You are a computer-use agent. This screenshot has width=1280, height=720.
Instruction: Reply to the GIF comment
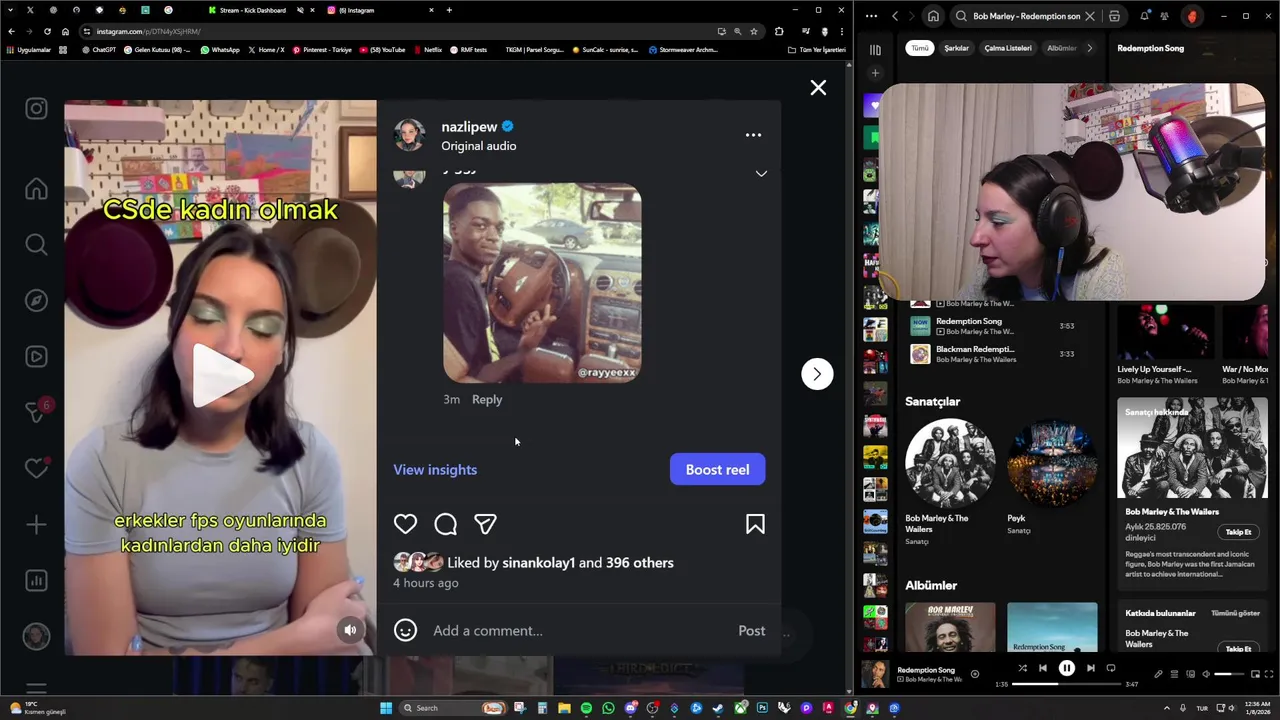487,399
